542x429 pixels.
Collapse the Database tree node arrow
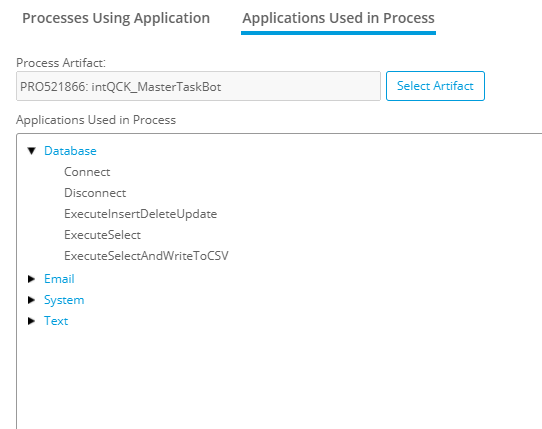coord(32,151)
